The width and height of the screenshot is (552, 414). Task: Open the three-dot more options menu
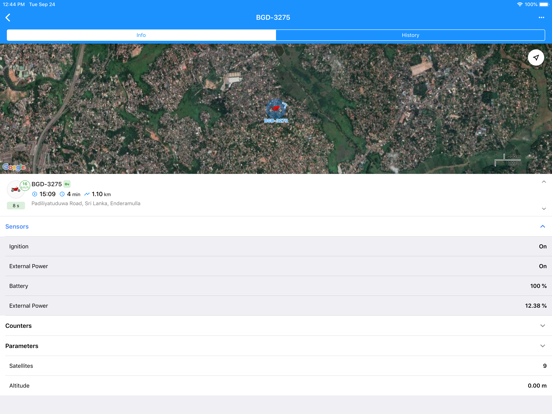click(541, 18)
